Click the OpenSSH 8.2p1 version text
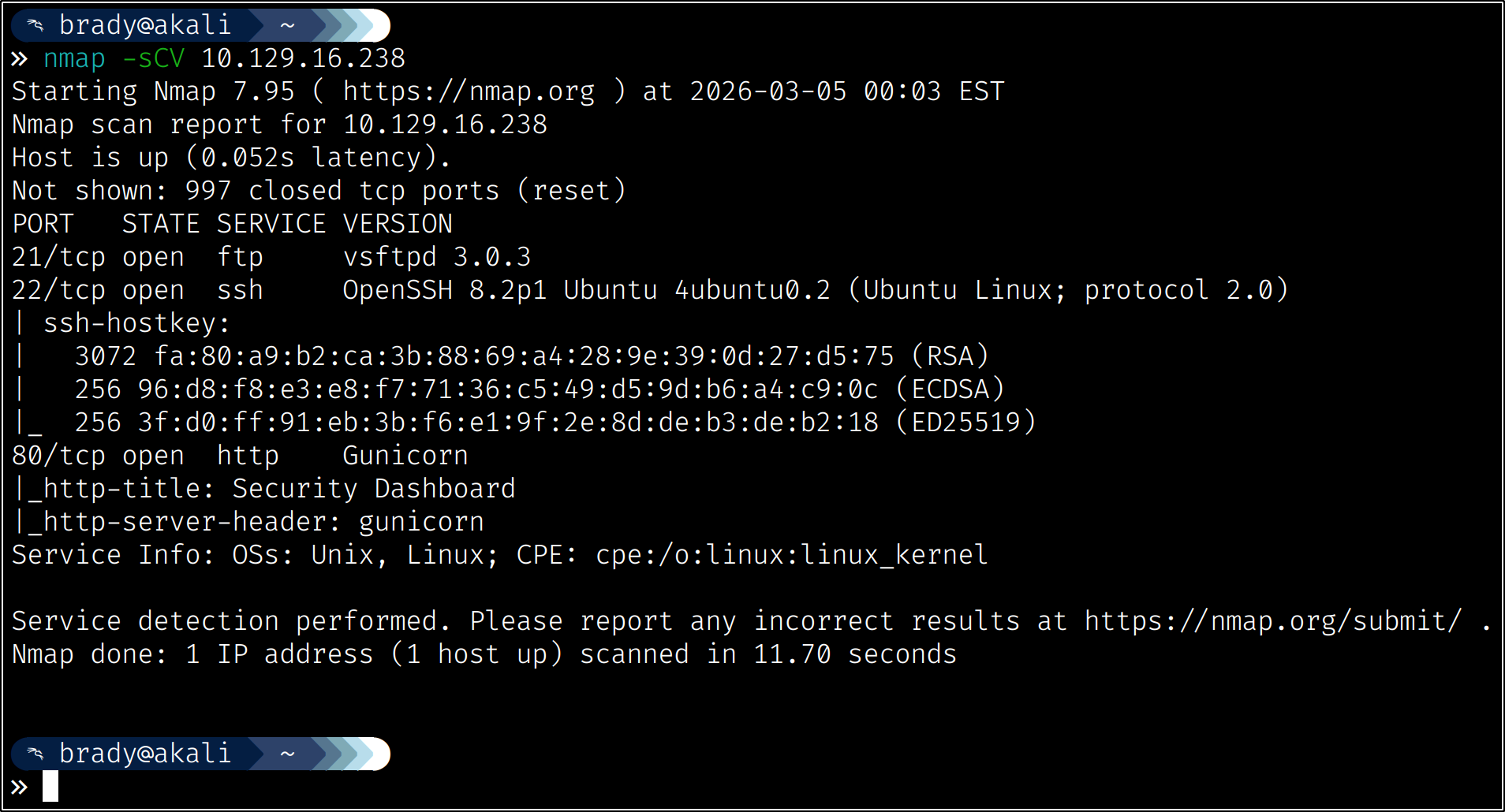This screenshot has width=1505, height=812. (x=446, y=291)
